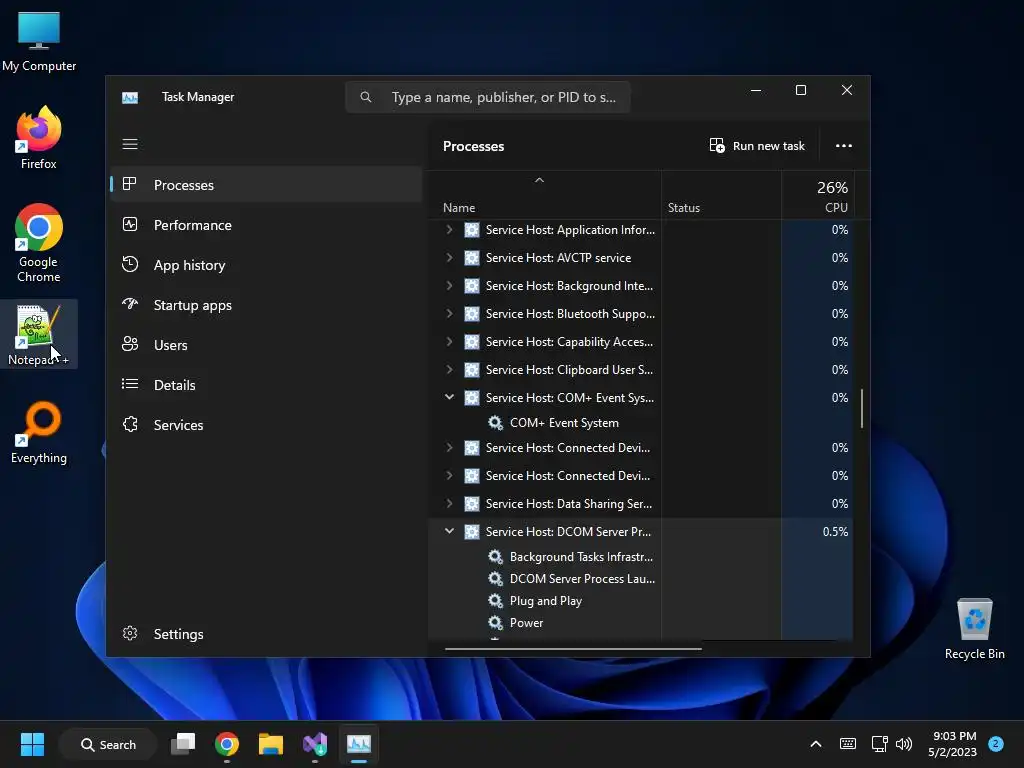Expand Service Host: Bluetooth Suppo... row
Image resolution: width=1024 pixels, height=768 pixels.
pyautogui.click(x=449, y=313)
